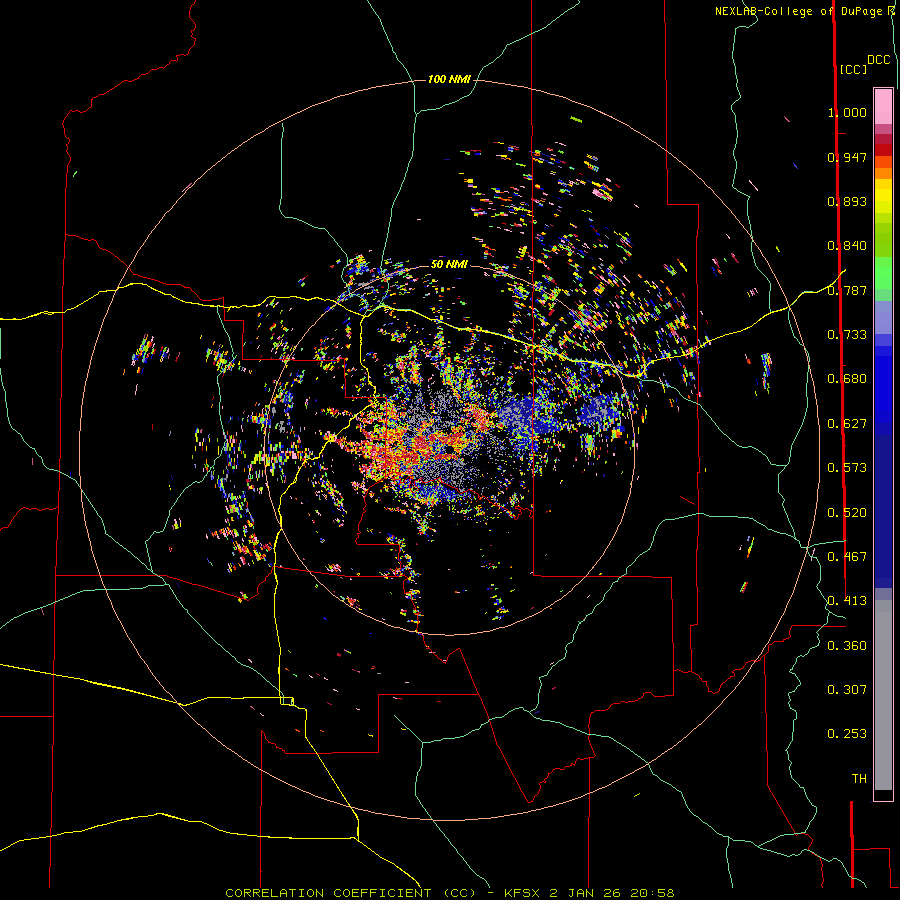Click the red swatch in the color bar
Viewport: 900px width, 900px height.
click(883, 150)
